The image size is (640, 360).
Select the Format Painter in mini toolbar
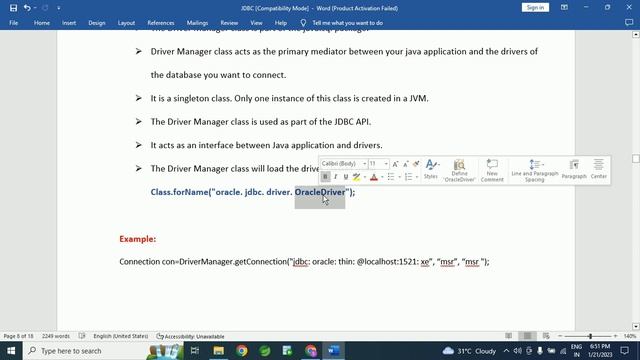click(x=416, y=164)
